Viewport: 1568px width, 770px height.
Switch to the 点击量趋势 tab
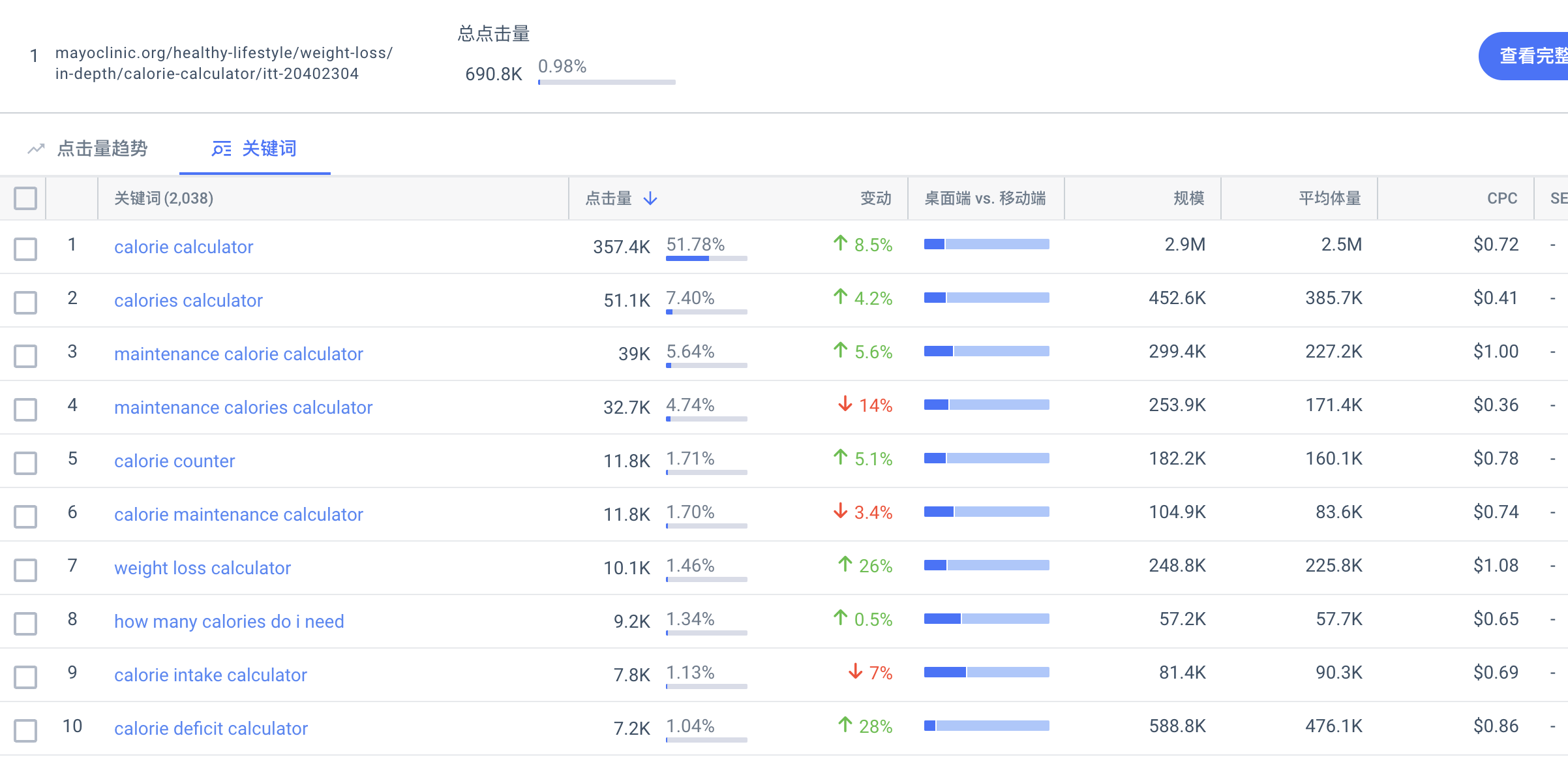coord(88,149)
